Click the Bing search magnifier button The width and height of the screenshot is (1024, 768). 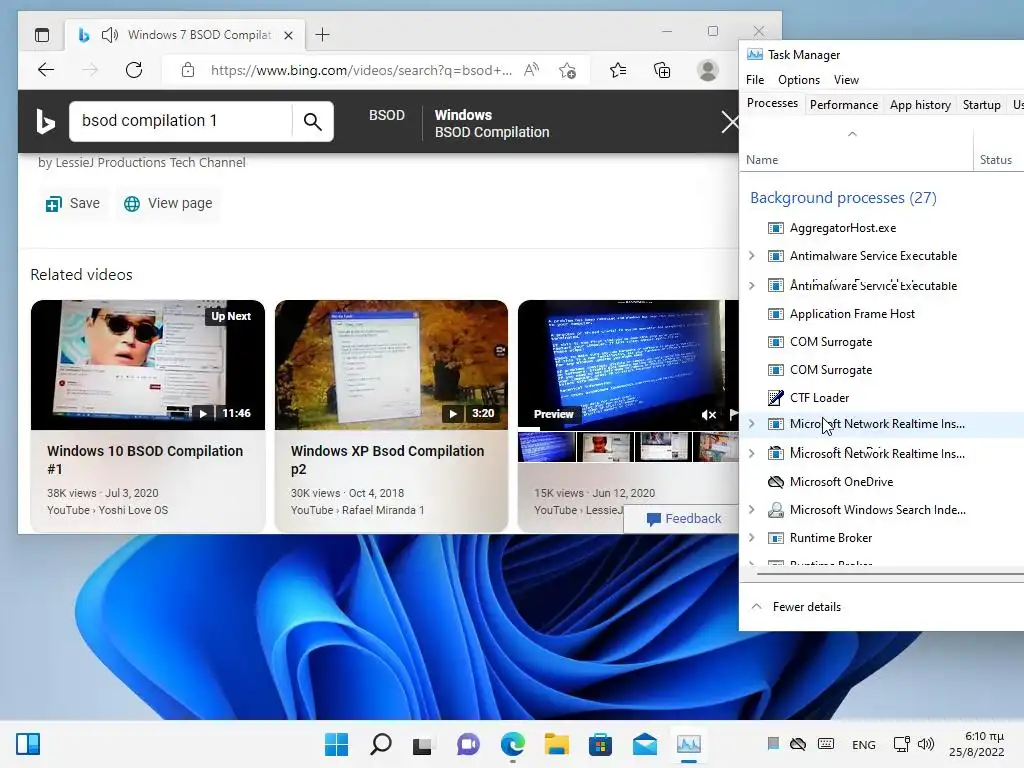(x=312, y=121)
